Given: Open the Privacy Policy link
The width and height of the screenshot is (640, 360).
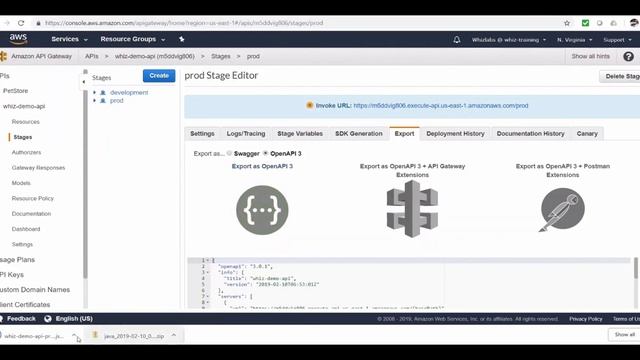Looking at the screenshot, I should coord(585,319).
